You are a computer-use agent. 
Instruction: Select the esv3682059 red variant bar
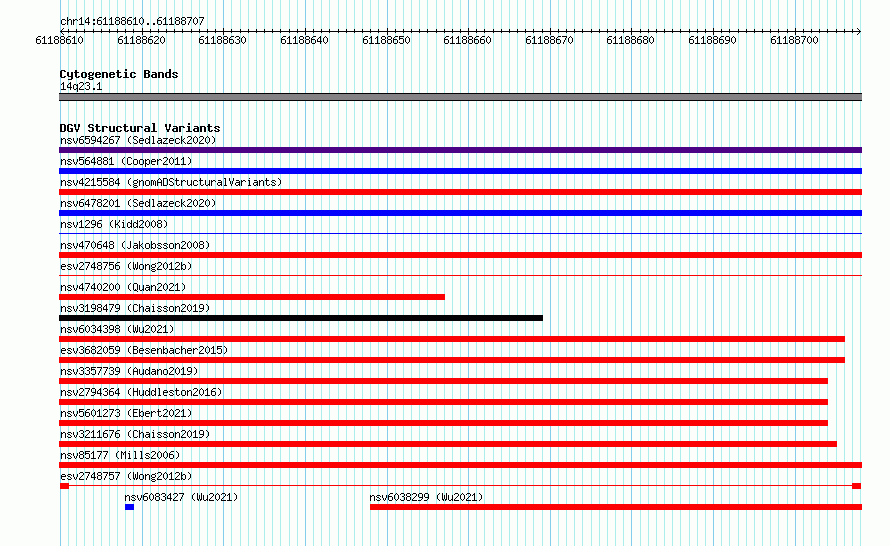tap(452, 360)
